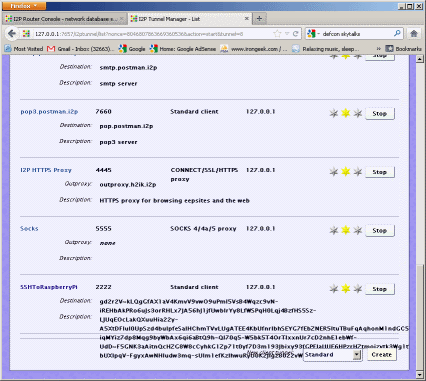The height and width of the screenshot is (381, 426).
Task: Open a new tab with plus button
Action: [259, 19]
